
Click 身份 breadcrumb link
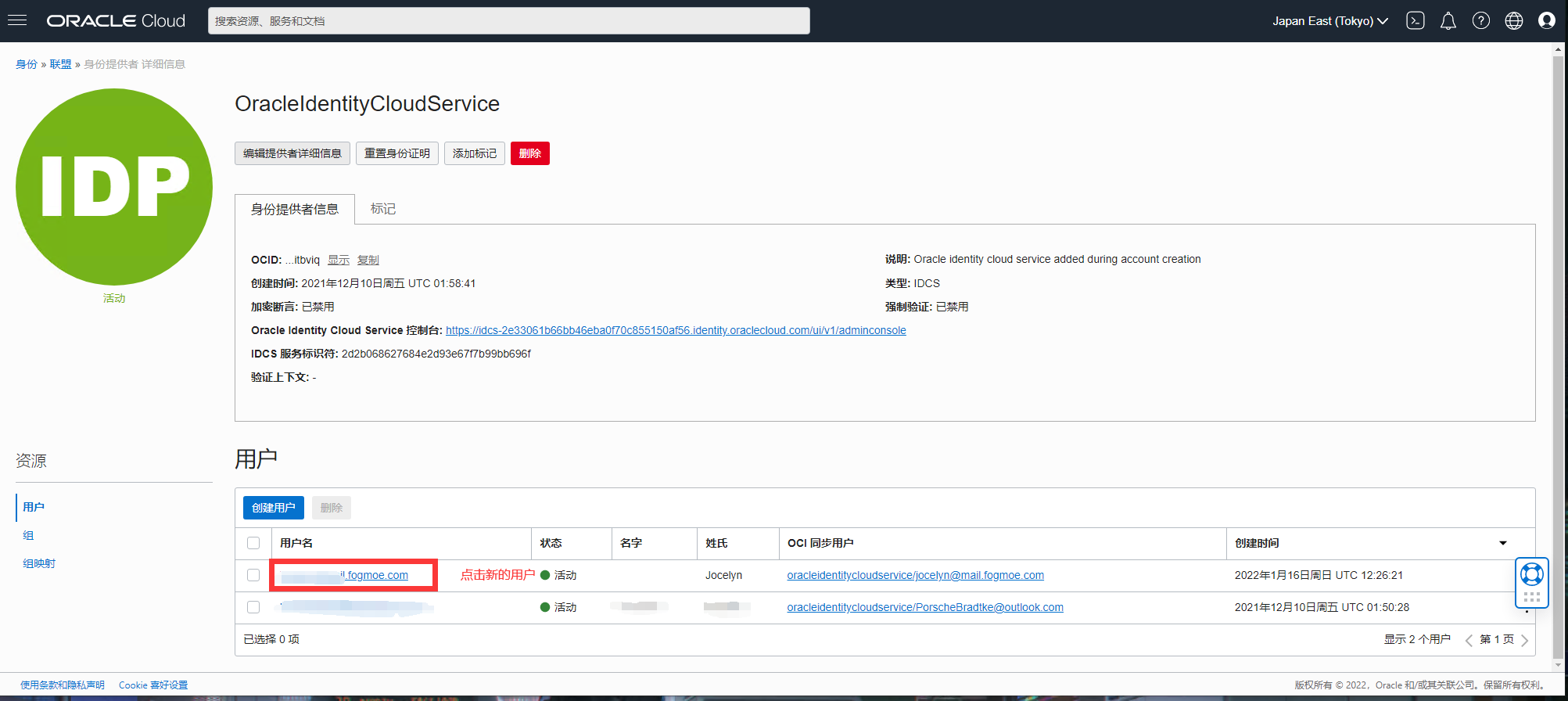coord(27,64)
